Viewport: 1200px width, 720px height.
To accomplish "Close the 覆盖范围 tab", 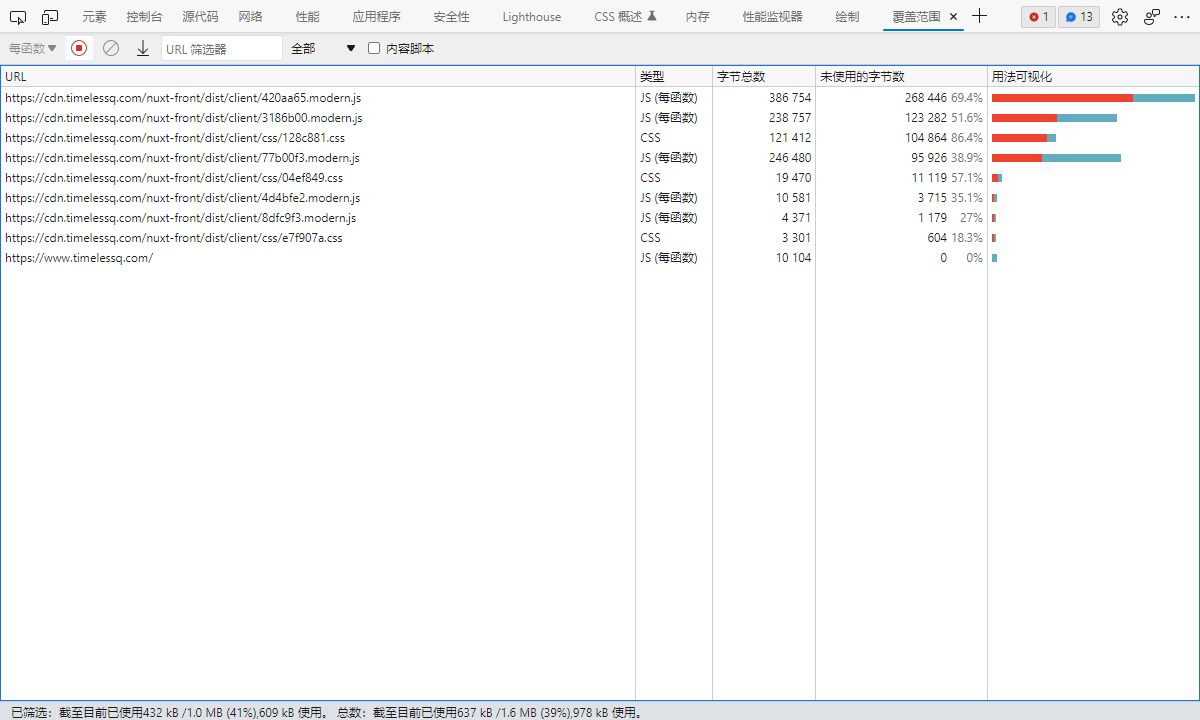I will [953, 17].
